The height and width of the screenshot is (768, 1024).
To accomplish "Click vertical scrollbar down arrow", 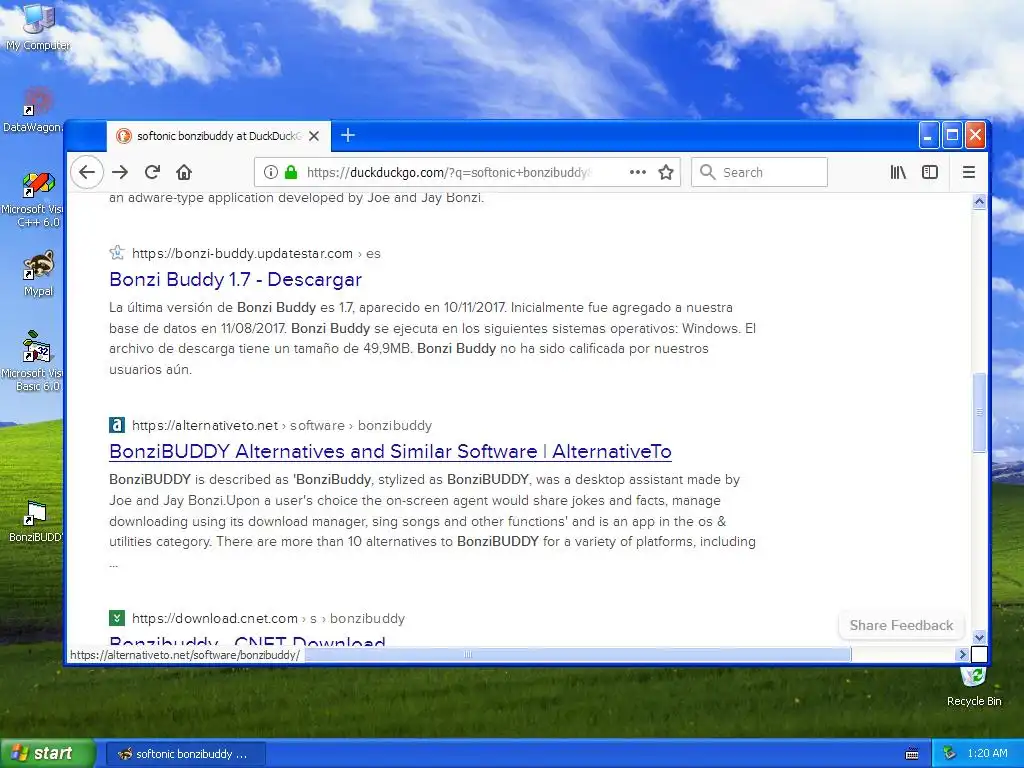I will [979, 637].
